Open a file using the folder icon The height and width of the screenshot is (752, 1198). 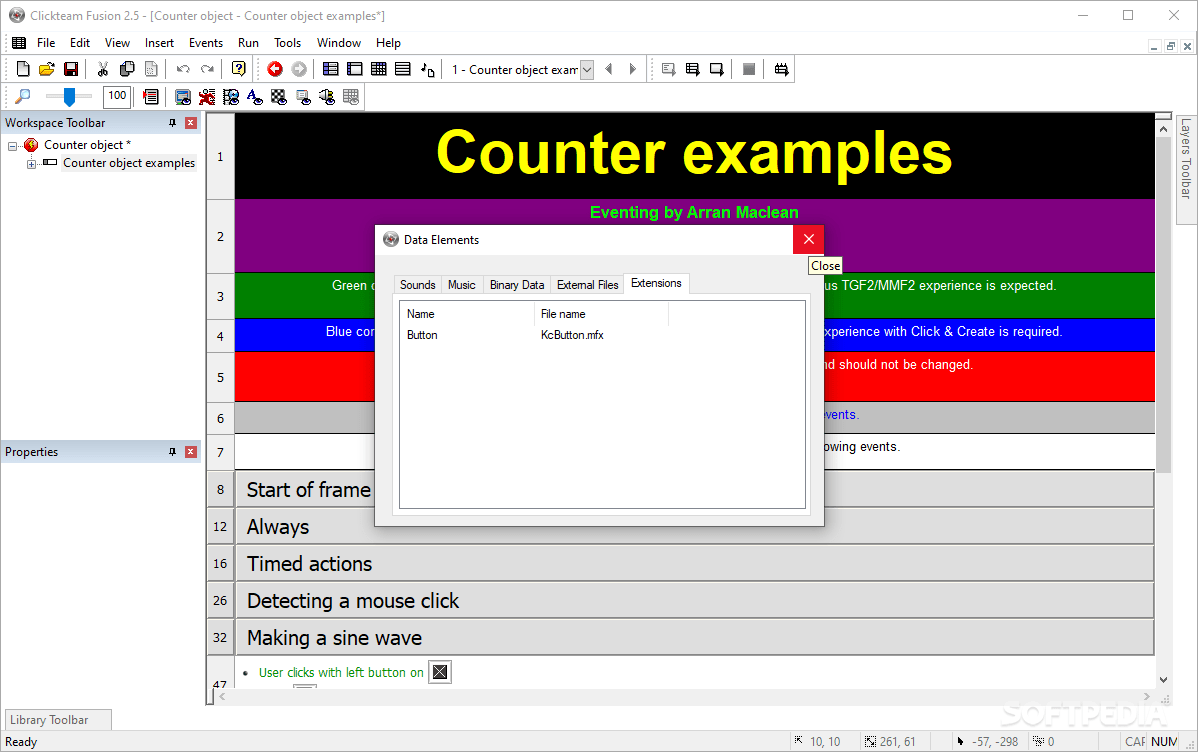click(47, 70)
